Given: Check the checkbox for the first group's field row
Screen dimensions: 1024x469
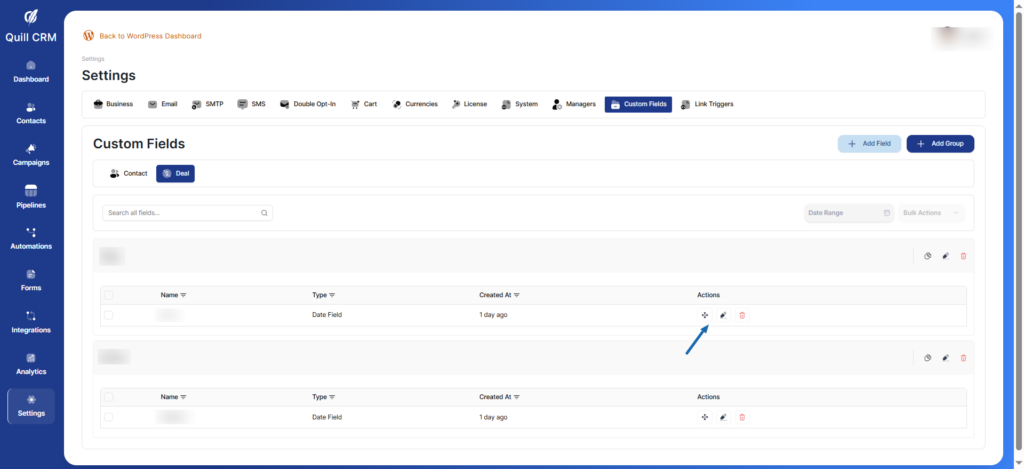Looking at the screenshot, I should (109, 315).
